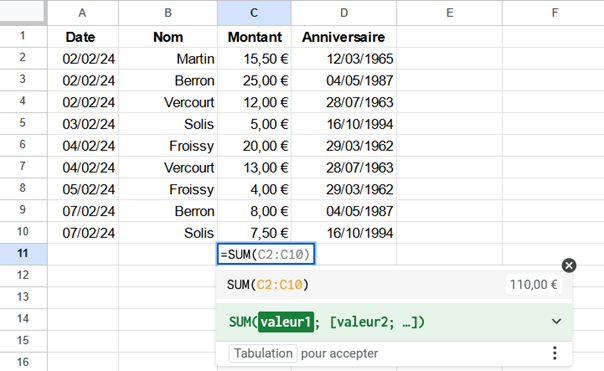604x371 pixels.
Task: Select row 8 header
Action: [x=23, y=189]
